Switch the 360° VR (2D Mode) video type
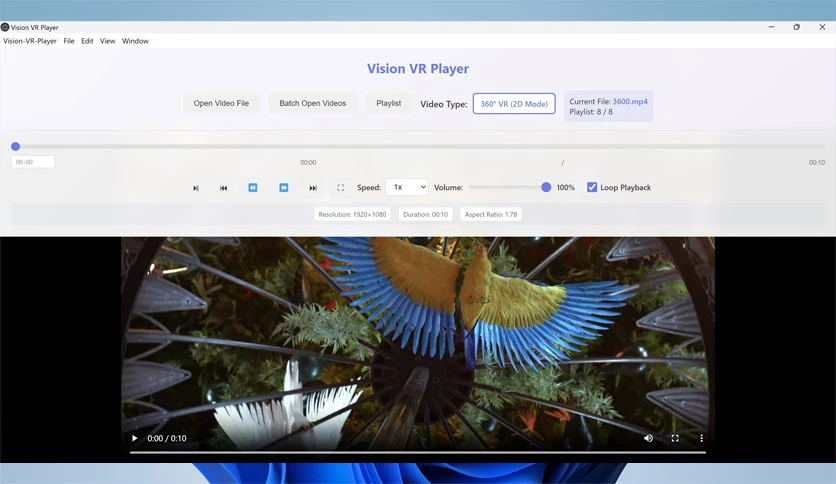This screenshot has width=836, height=484. 514,104
